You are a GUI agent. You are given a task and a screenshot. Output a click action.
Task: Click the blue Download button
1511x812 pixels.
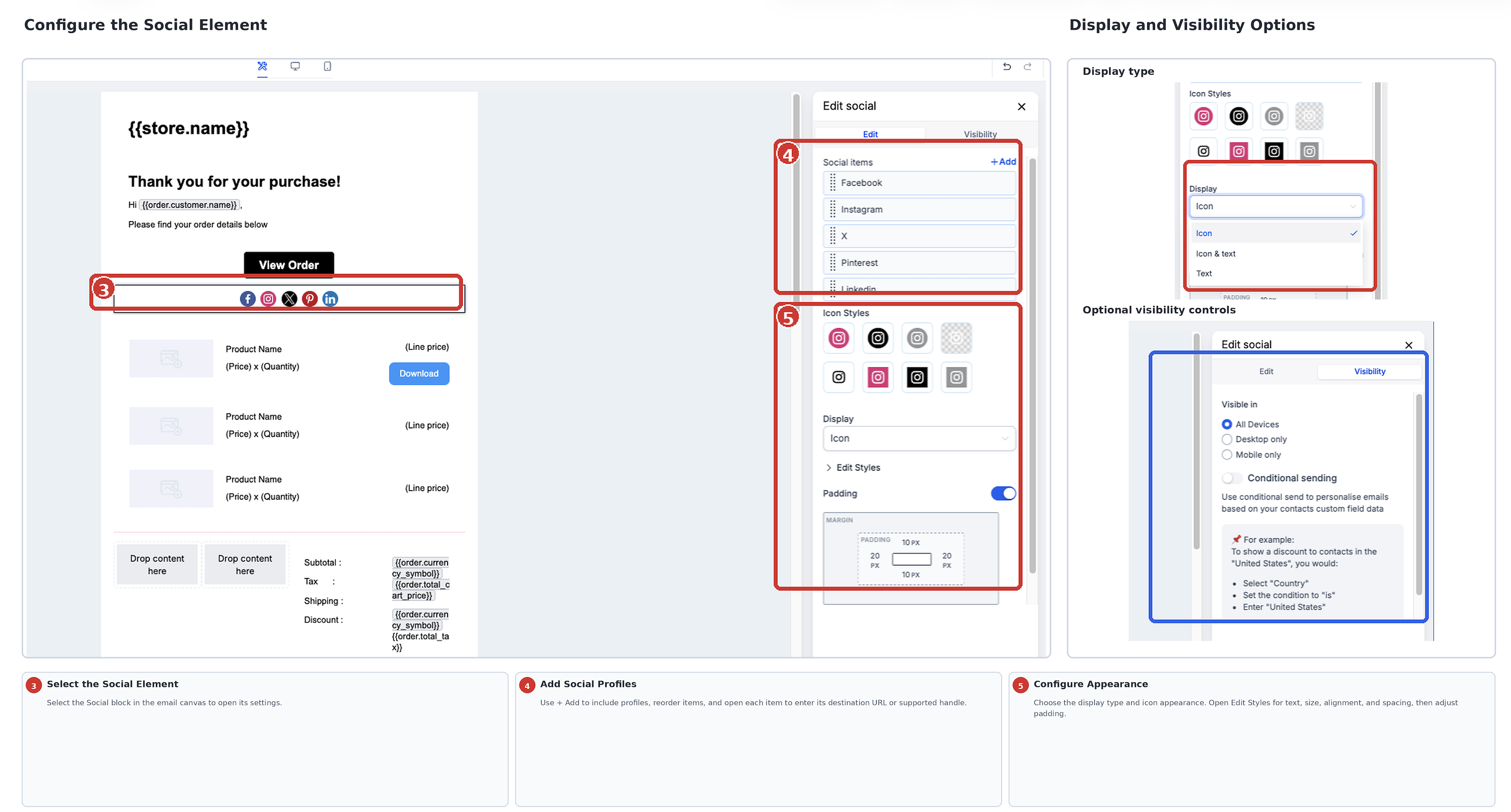coord(419,374)
